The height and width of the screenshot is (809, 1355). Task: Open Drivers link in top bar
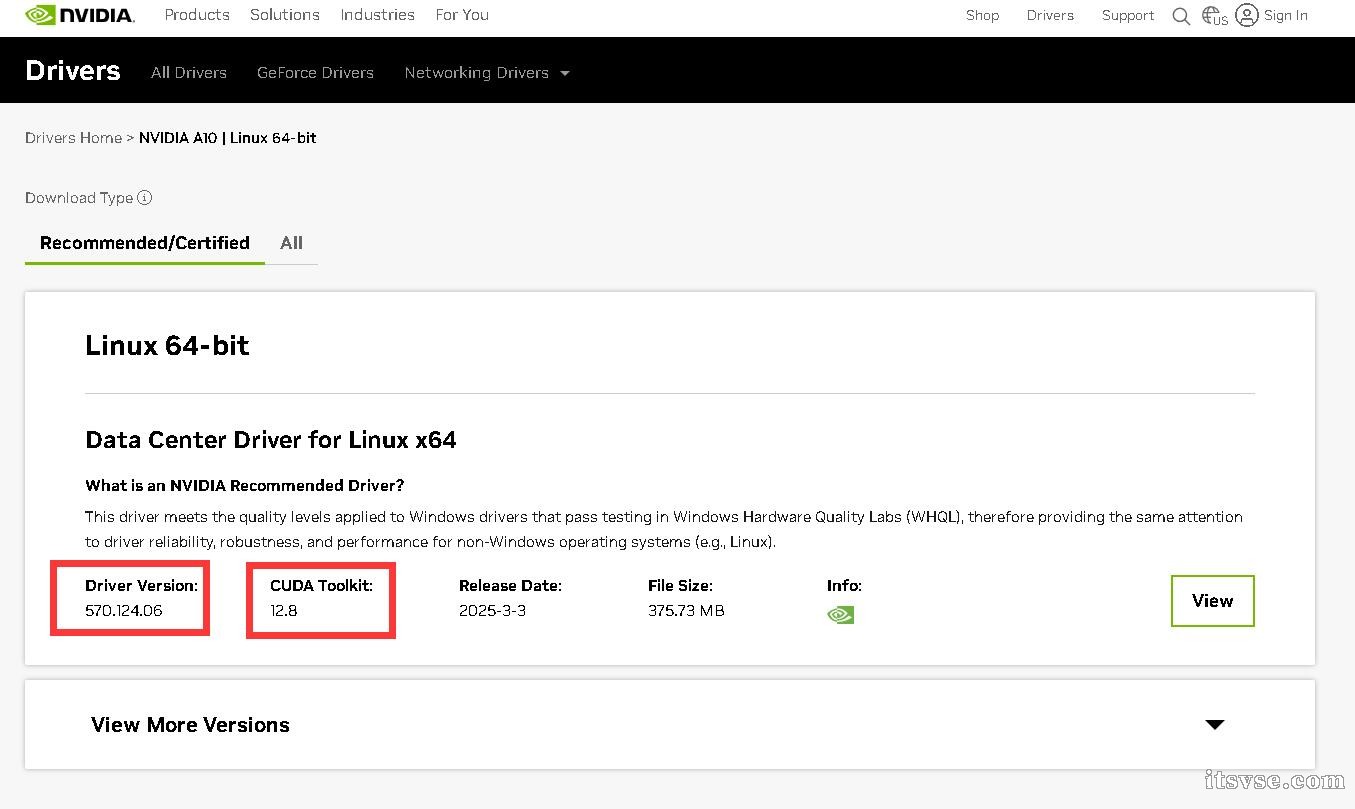[x=1050, y=15]
